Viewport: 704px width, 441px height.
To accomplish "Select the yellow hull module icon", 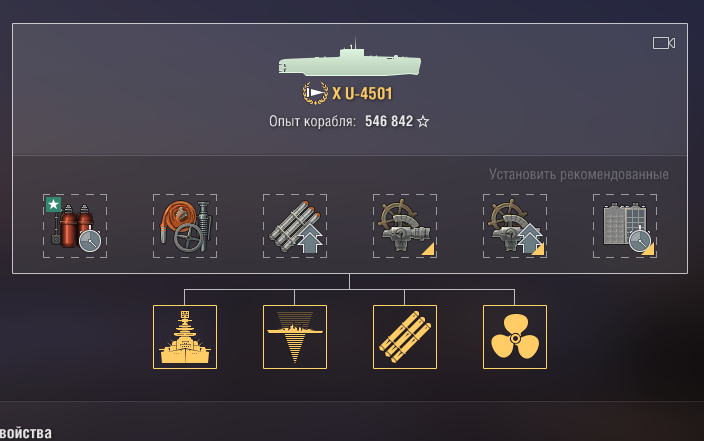I will point(185,337).
